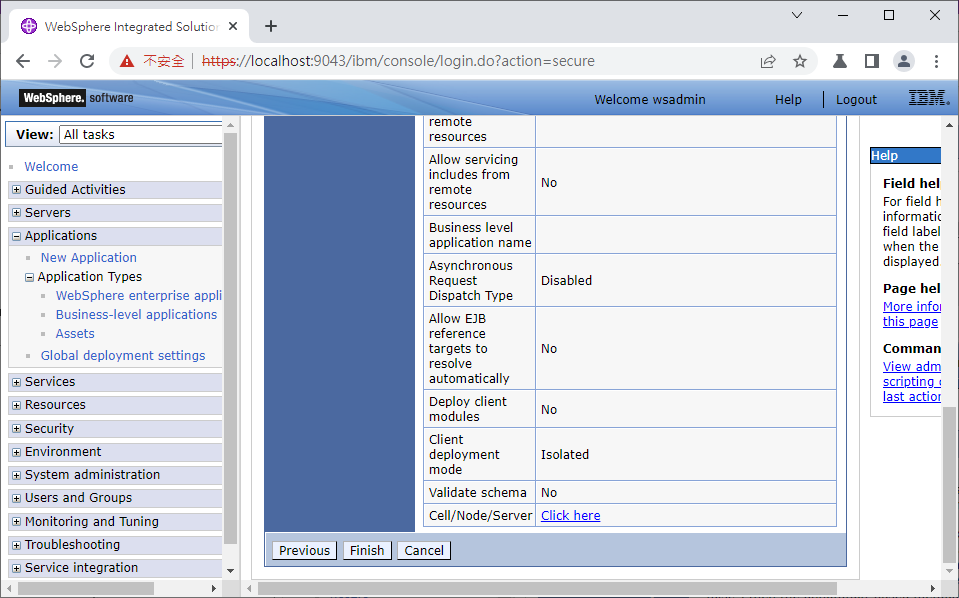
Task: Click the navigation scroll down arrow
Action: tap(230, 570)
